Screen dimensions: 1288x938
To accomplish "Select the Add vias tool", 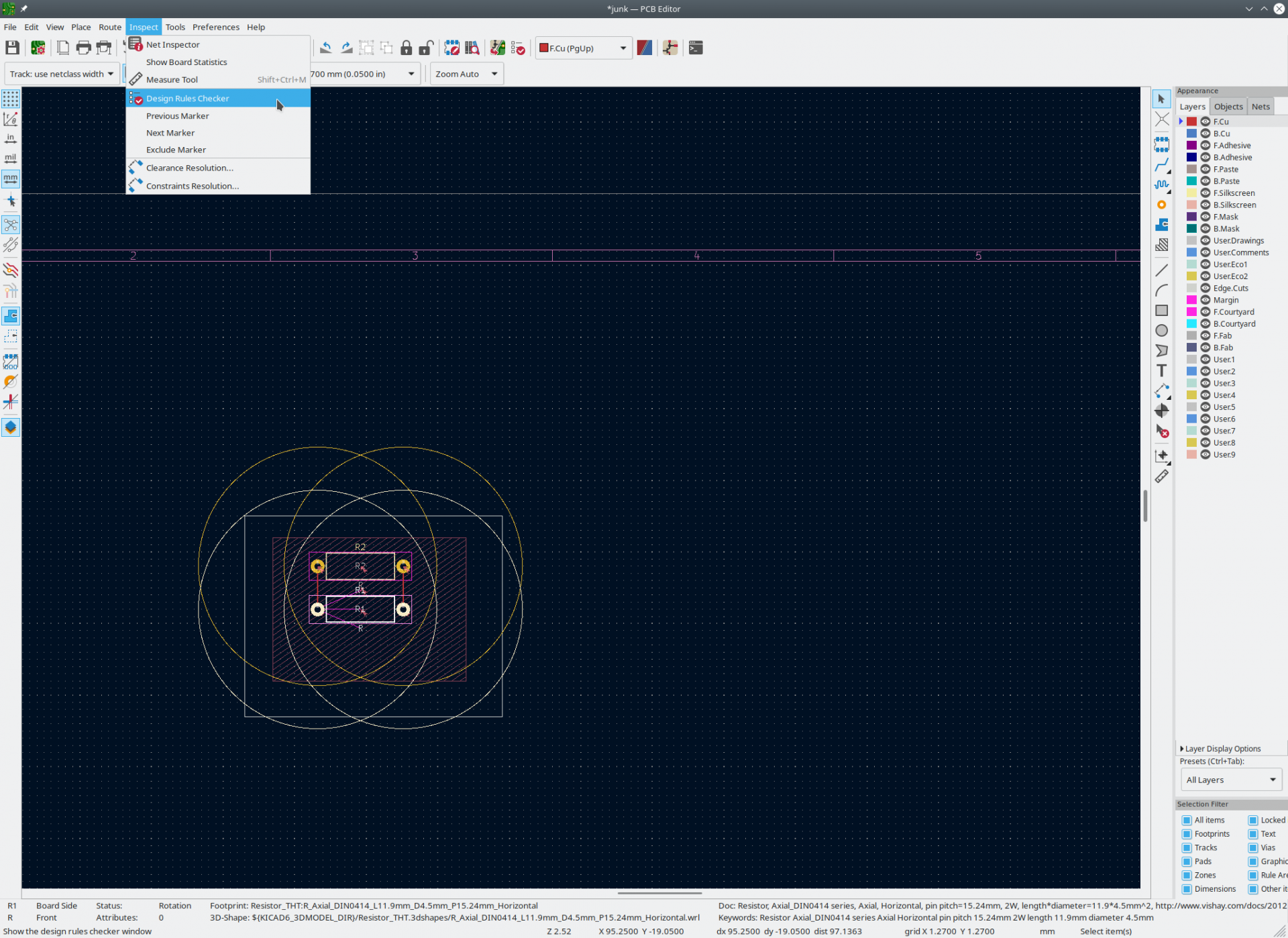I will (x=1161, y=205).
